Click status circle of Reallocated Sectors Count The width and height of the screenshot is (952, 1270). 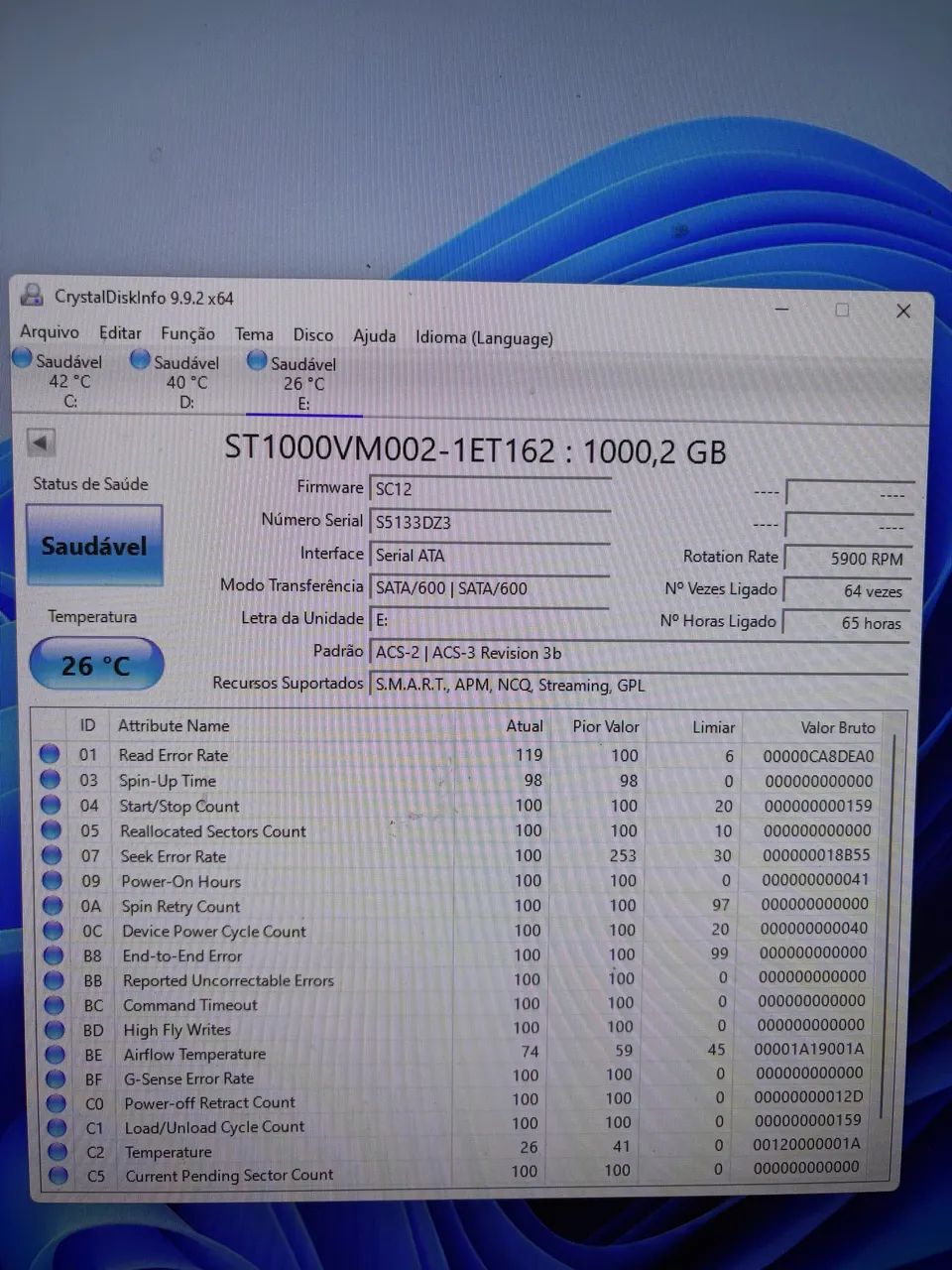51,830
